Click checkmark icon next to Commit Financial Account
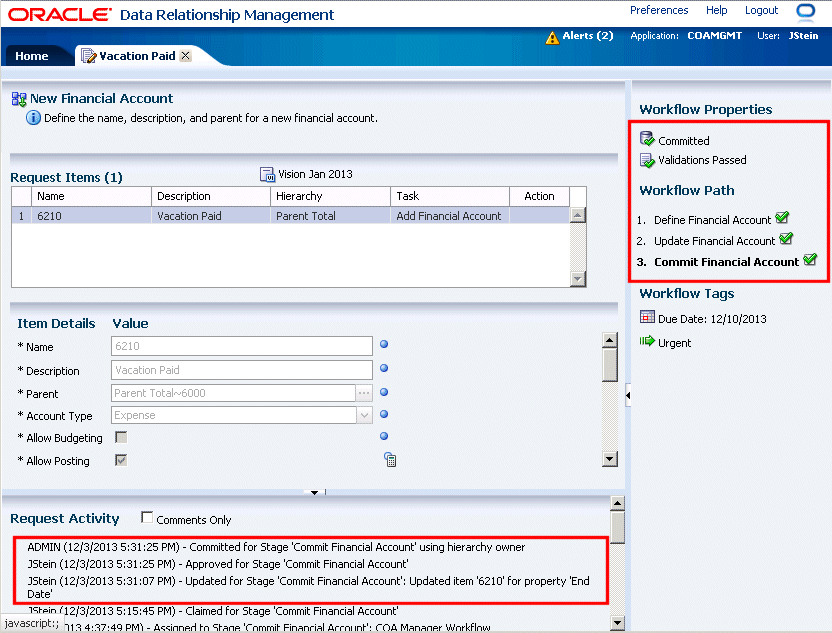This screenshot has height=633, width=832. tap(810, 259)
